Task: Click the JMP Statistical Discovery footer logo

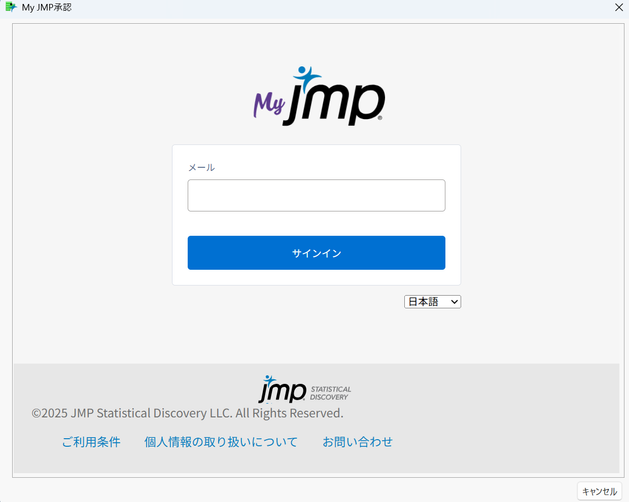Action: [x=305, y=389]
